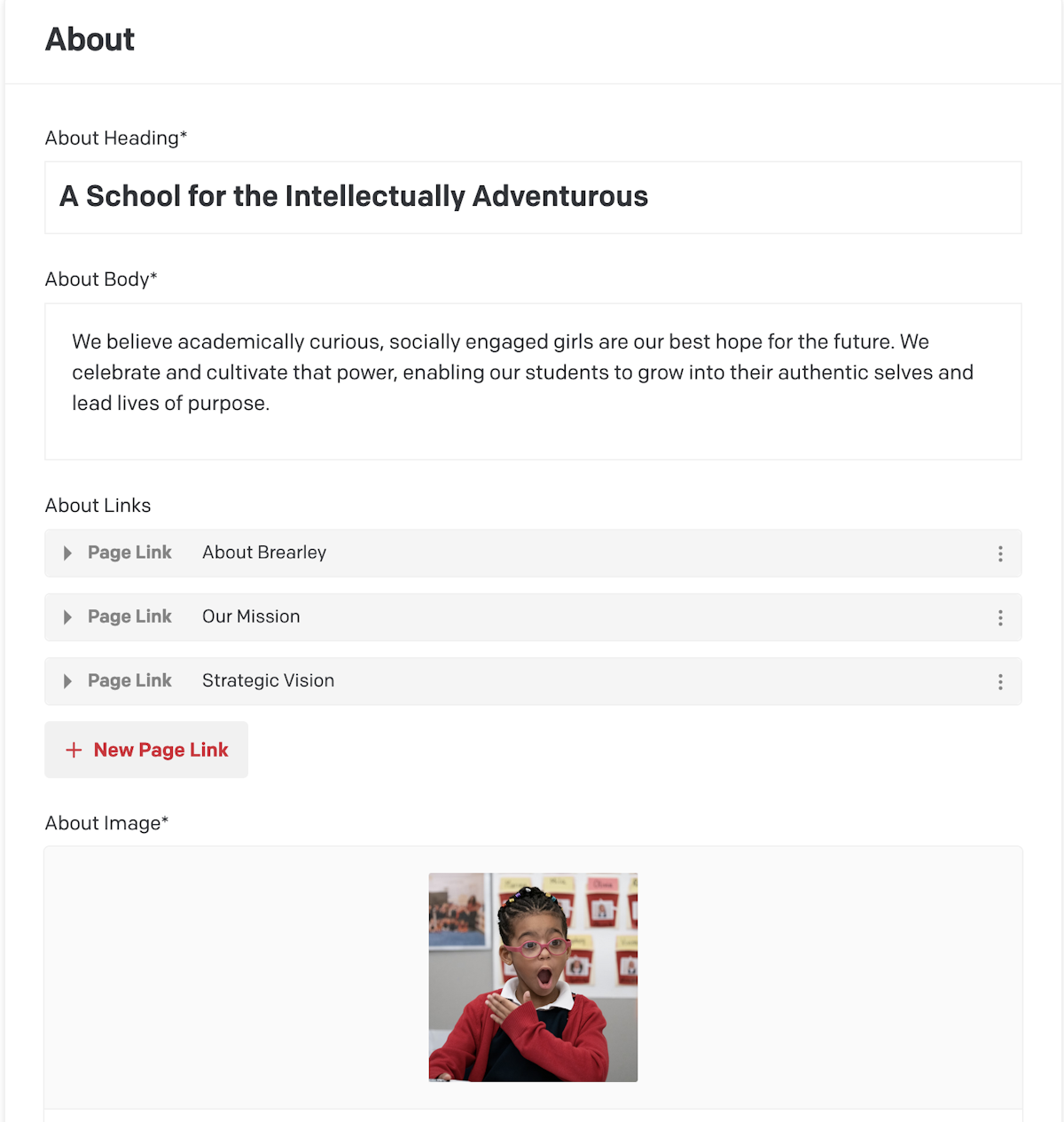Image resolution: width=1064 pixels, height=1122 pixels.
Task: Add a New Page Link
Action: 146,749
